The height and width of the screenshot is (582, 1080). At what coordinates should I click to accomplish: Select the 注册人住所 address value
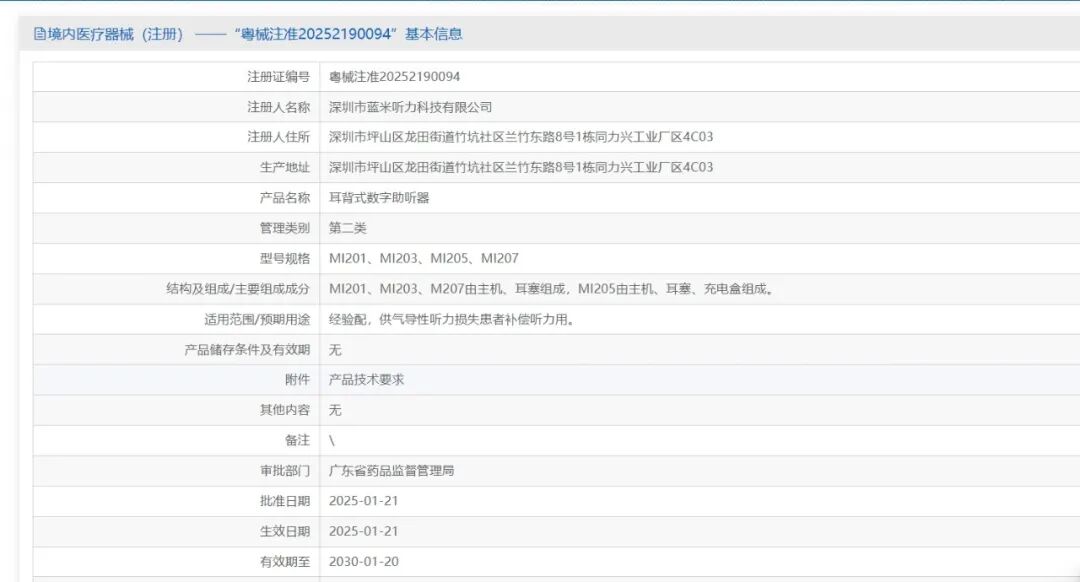520,136
